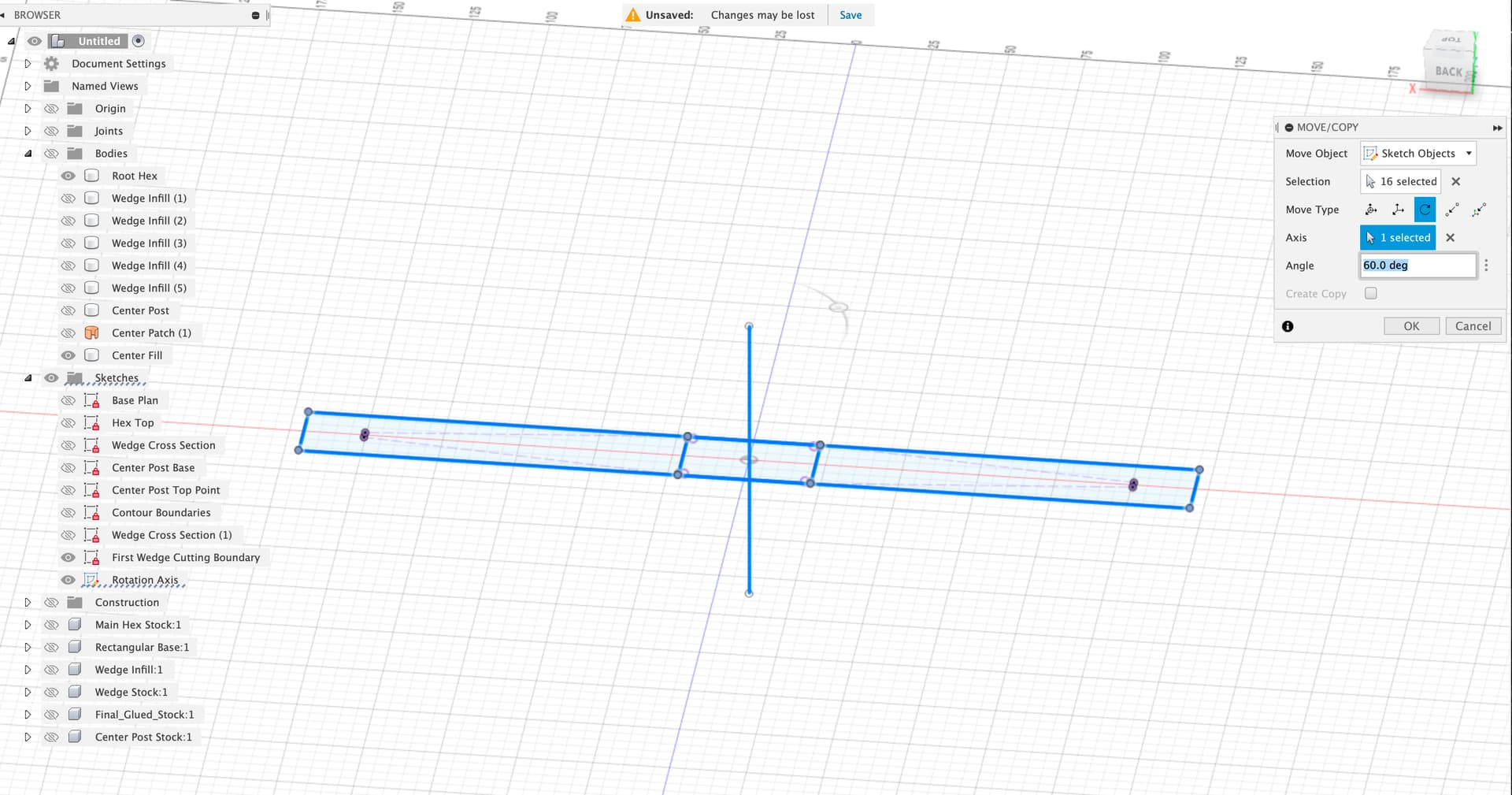
Task: Click Named Views folder icon
Action: point(52,86)
